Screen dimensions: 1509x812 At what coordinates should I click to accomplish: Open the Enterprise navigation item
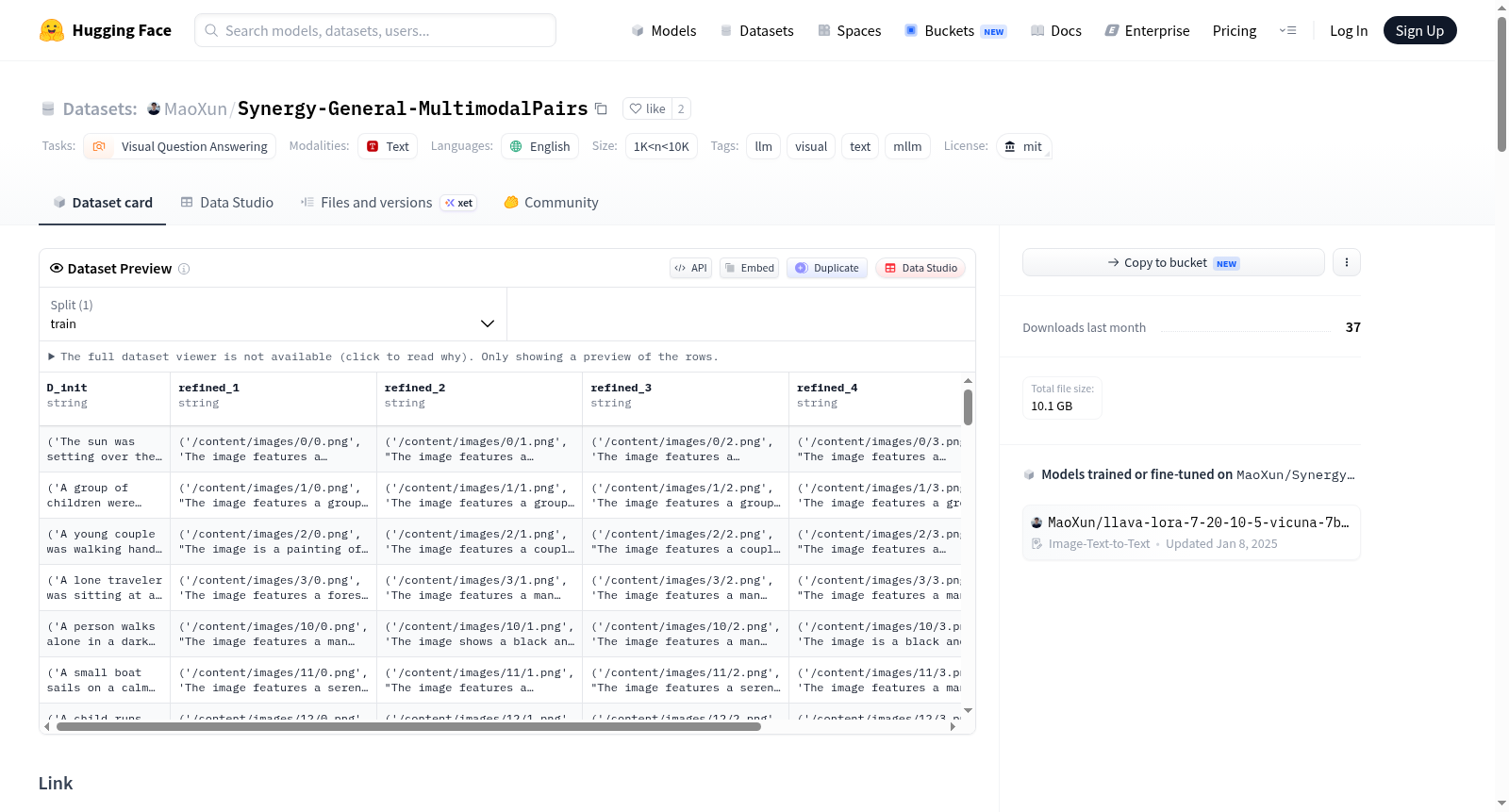(x=1147, y=30)
